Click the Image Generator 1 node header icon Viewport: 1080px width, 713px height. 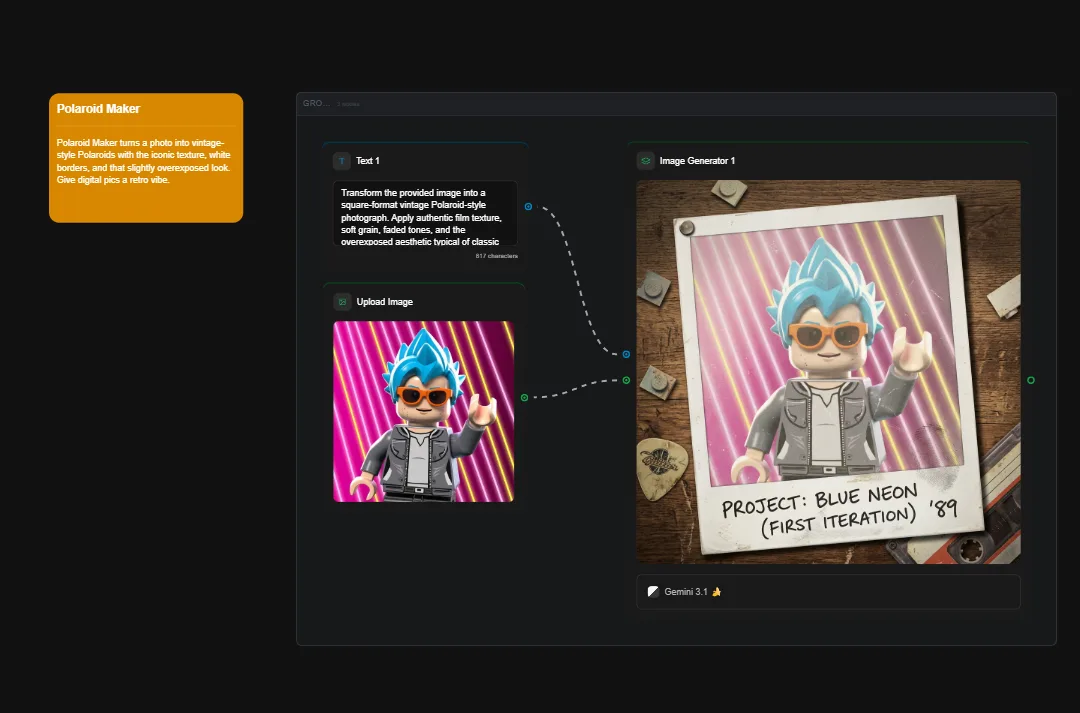pyautogui.click(x=644, y=159)
